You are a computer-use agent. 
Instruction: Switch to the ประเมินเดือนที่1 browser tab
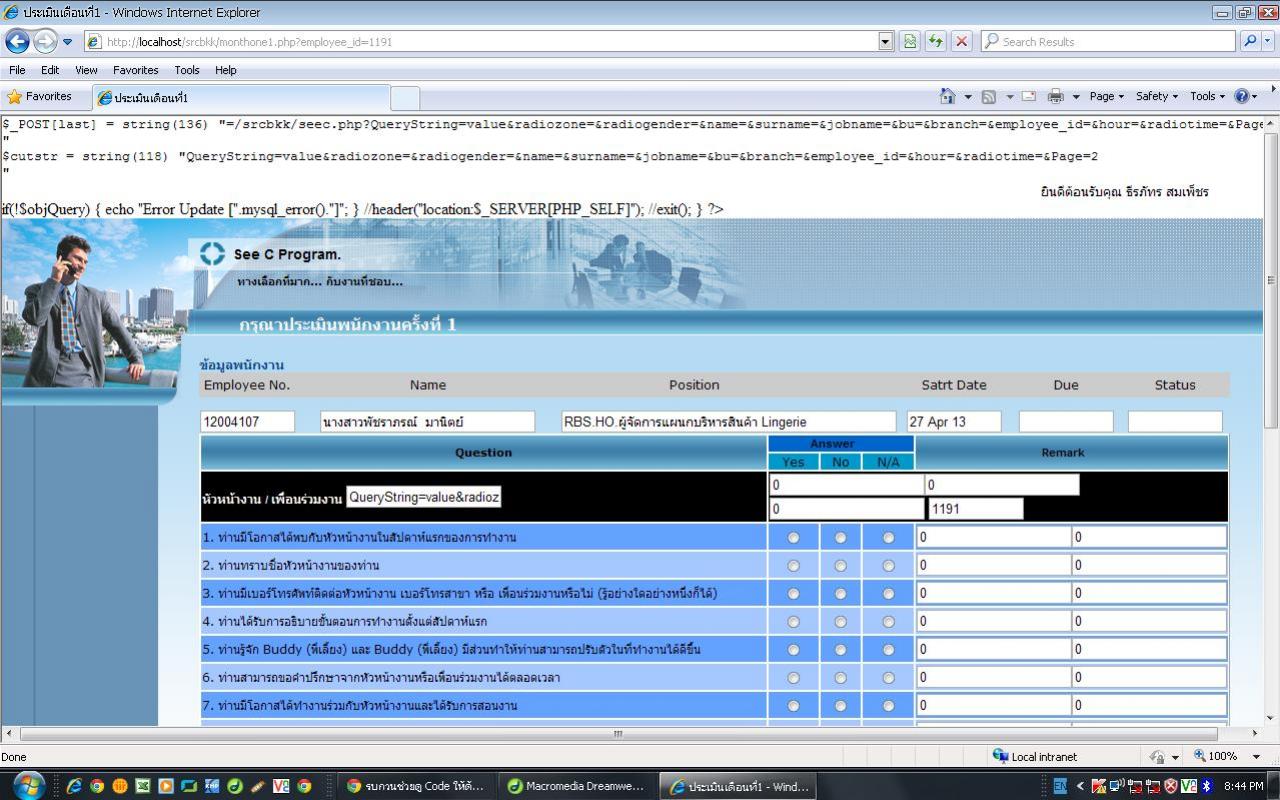tap(240, 97)
